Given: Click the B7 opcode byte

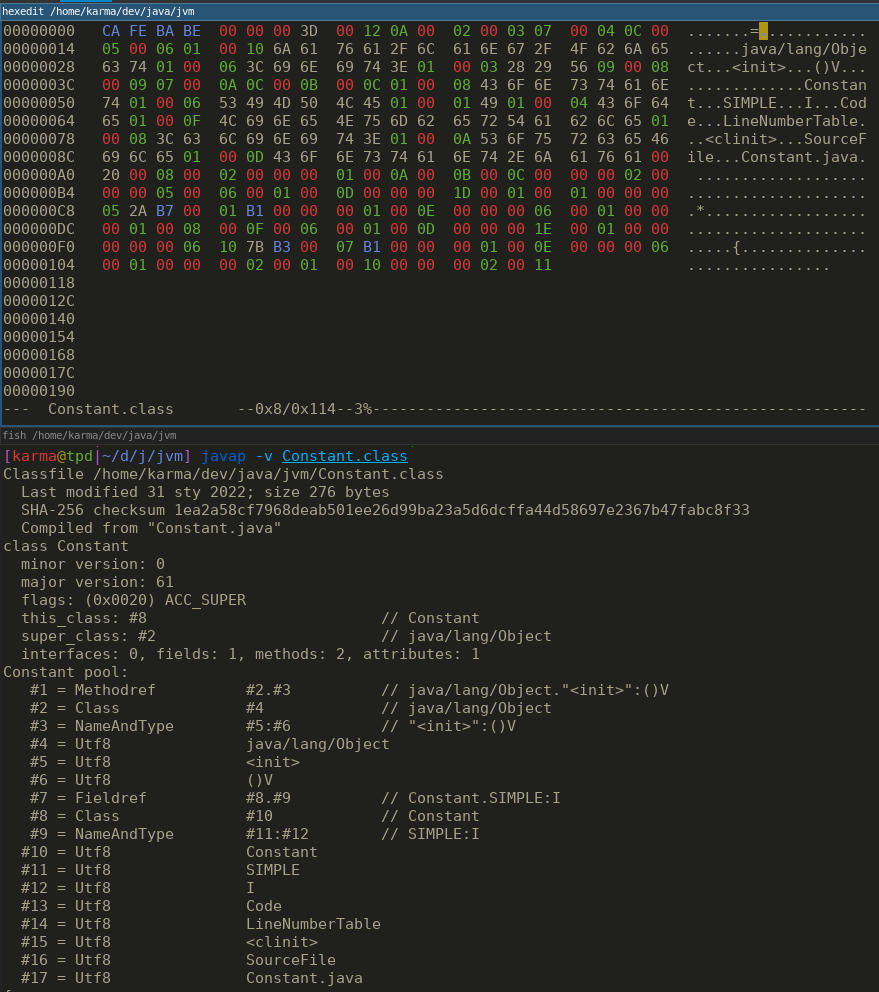Looking at the screenshot, I should coord(165,211).
